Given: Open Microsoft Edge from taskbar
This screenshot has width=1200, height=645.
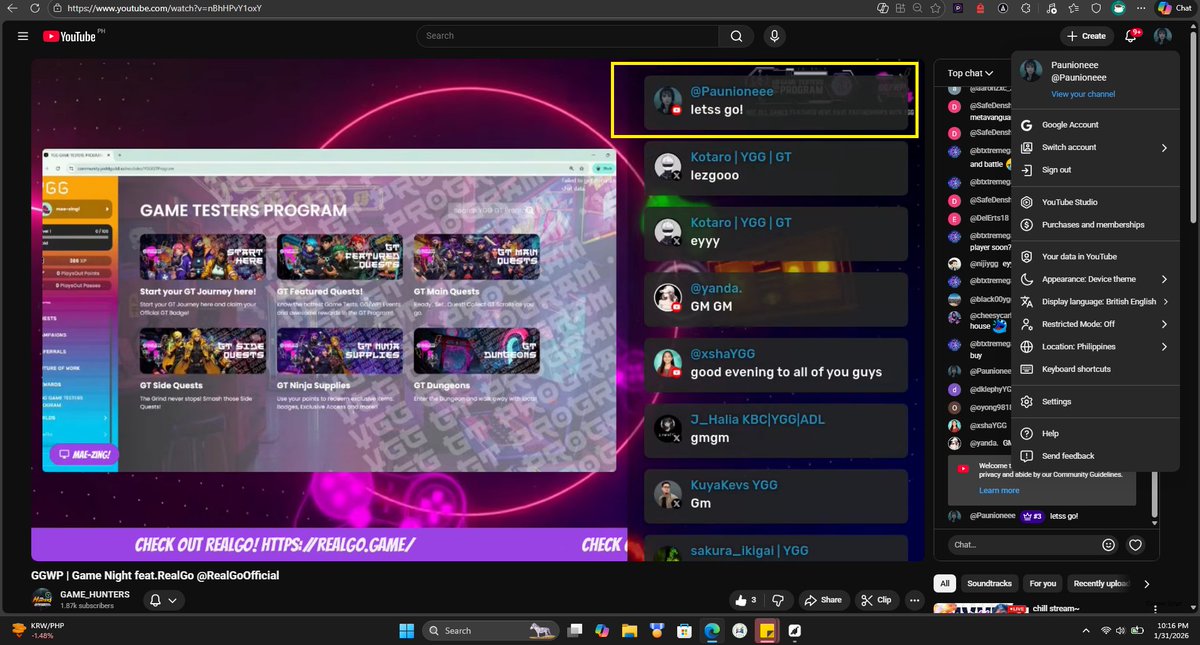Looking at the screenshot, I should point(712,631).
